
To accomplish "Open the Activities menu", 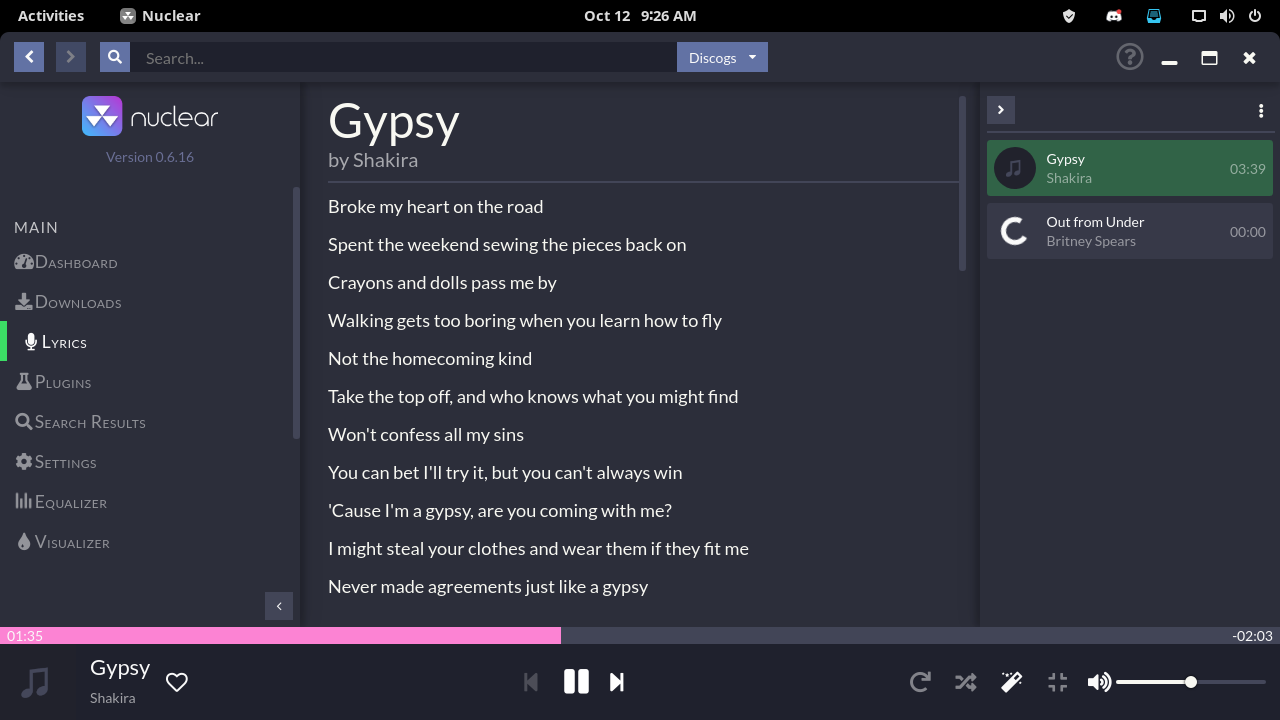I will (x=50, y=15).
